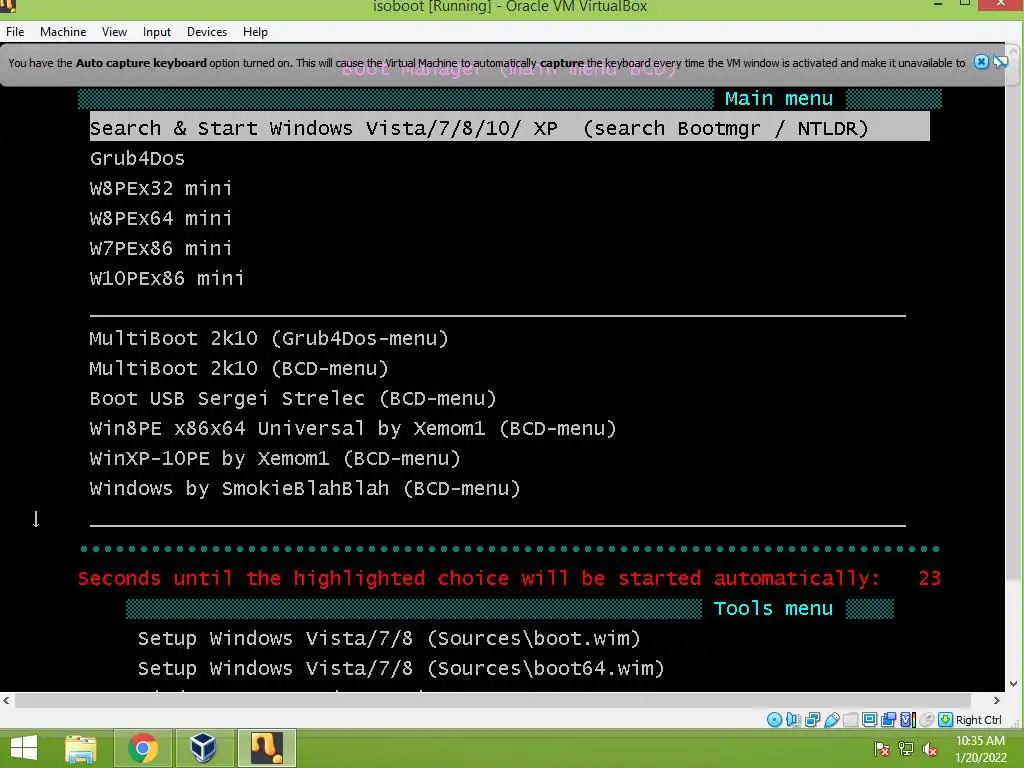Screen dimensions: 1024x768
Task: Select the 'W8PEx32 mini' boot entry
Action: coord(161,188)
